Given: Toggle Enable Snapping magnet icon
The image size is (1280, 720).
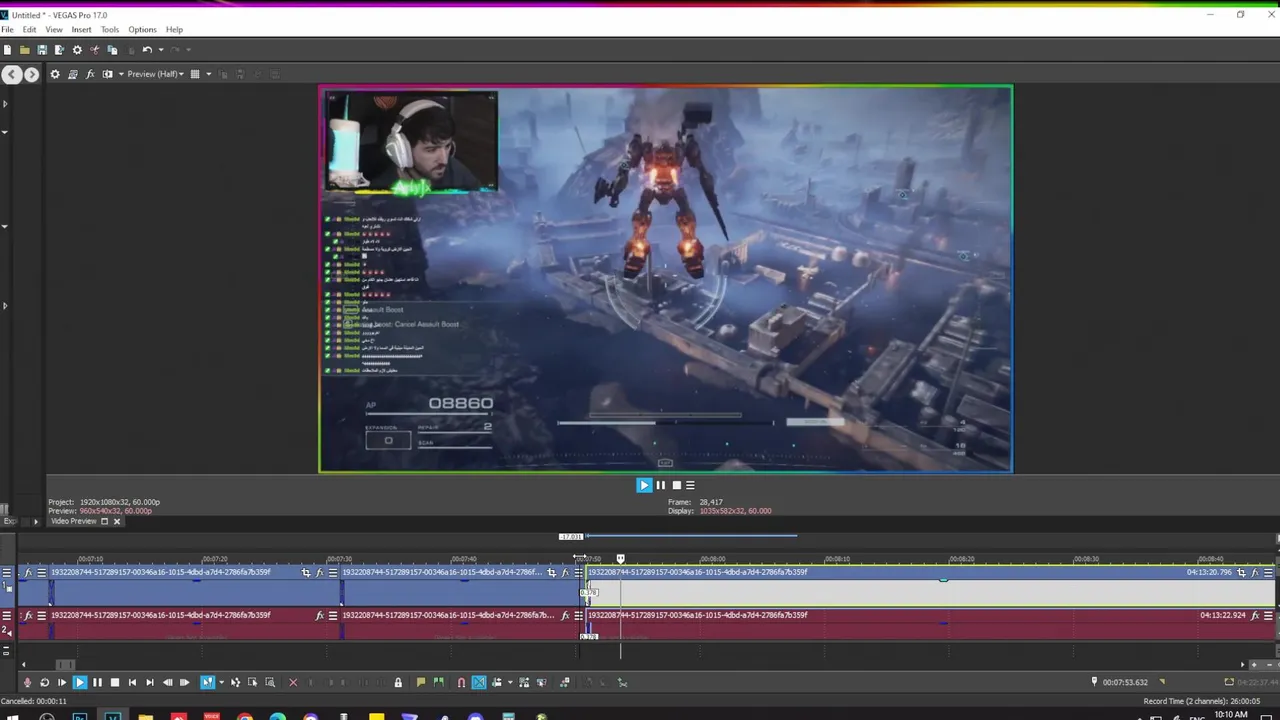Looking at the screenshot, I should 461,682.
